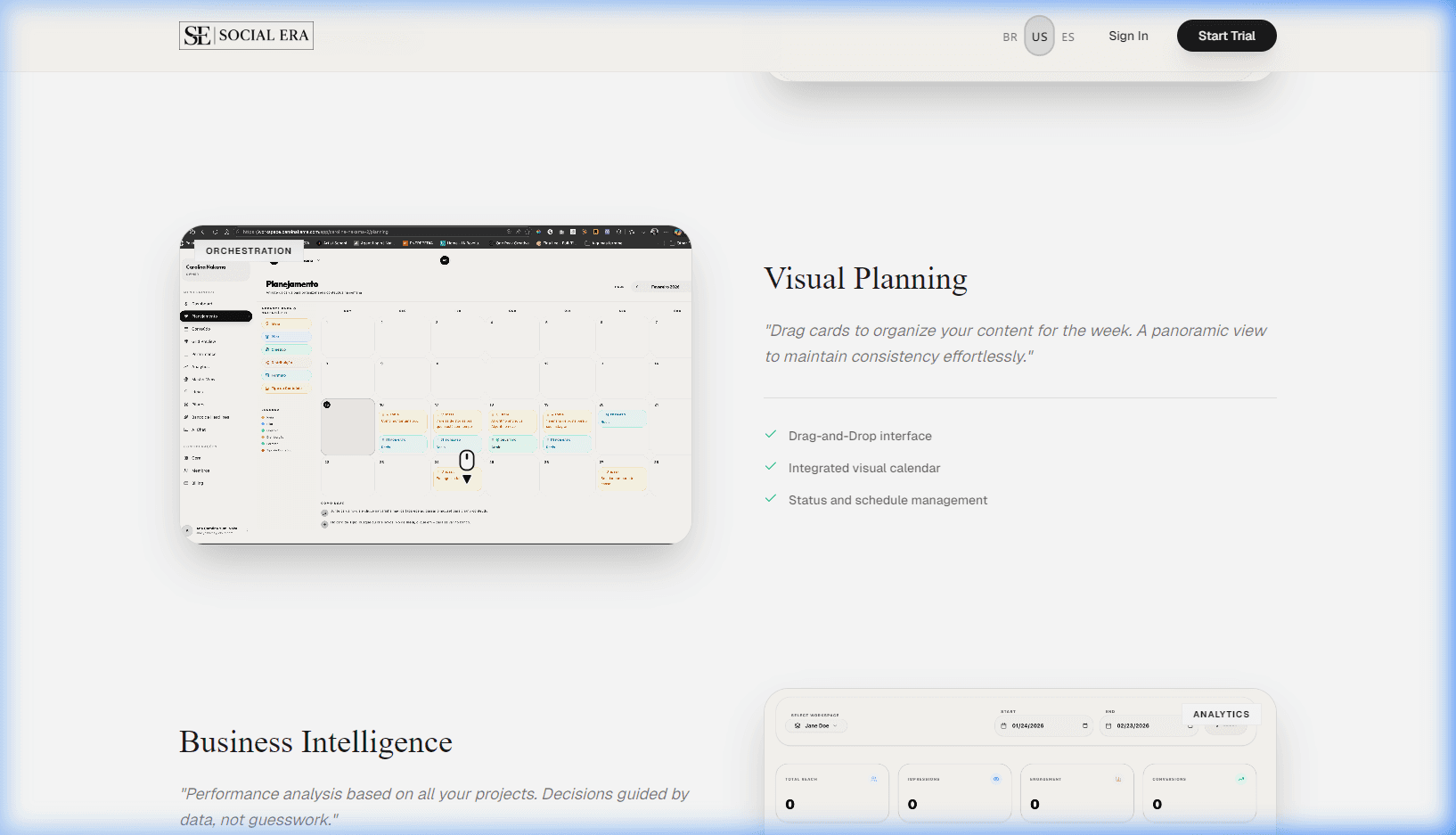Click the Start Trial button
The height and width of the screenshot is (835, 1456).
coord(1226,36)
